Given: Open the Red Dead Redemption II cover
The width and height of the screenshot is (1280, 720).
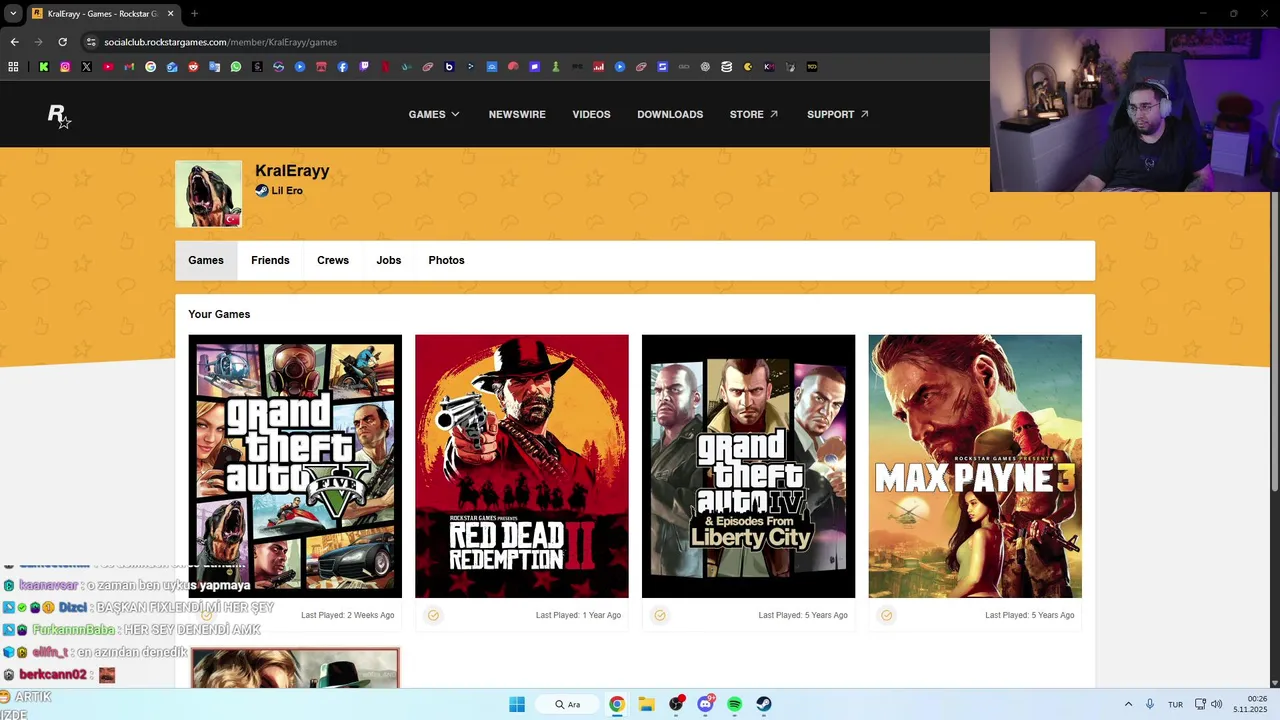Looking at the screenshot, I should (522, 466).
